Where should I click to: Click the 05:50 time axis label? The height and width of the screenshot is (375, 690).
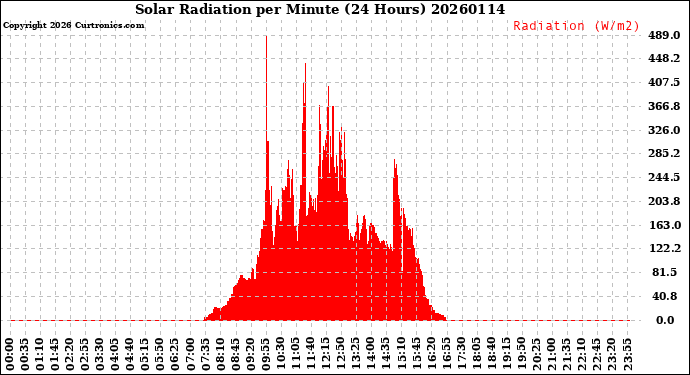pos(160,354)
